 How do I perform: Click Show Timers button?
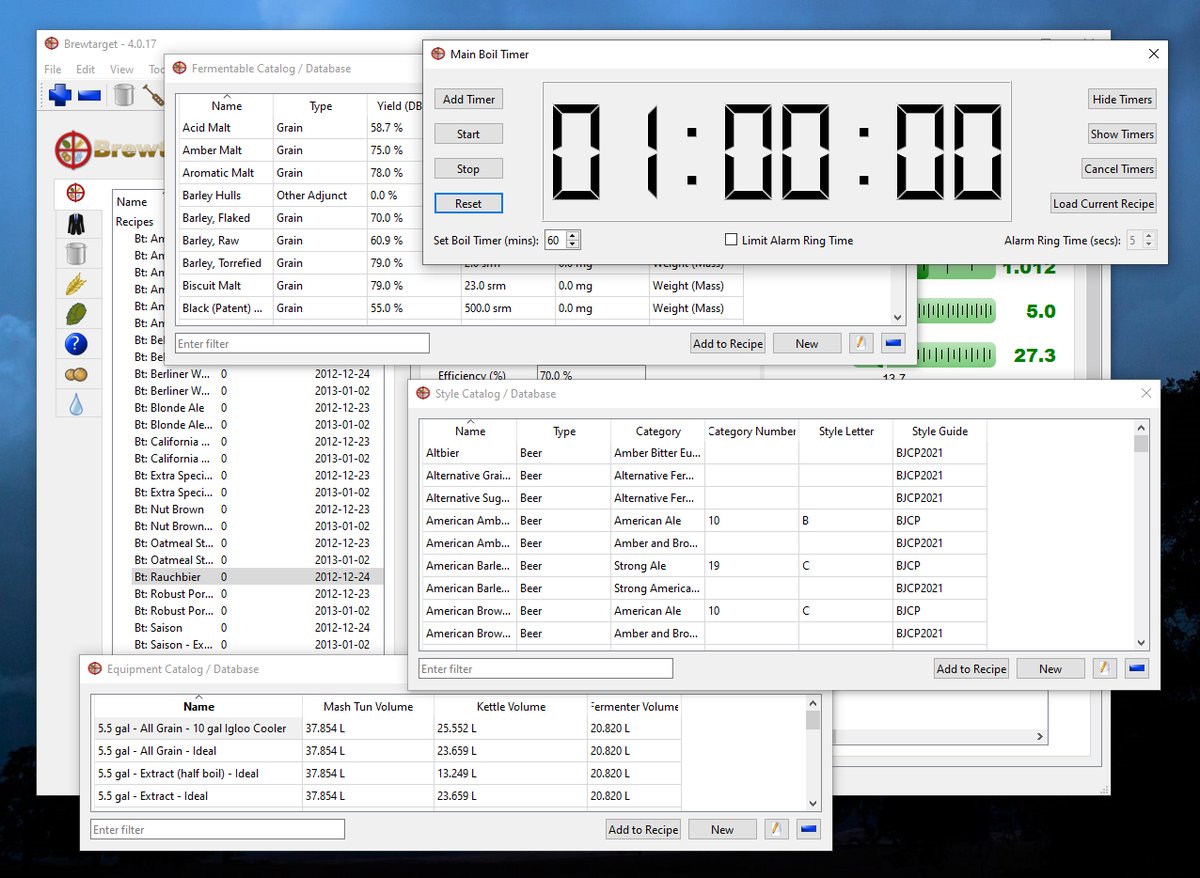click(1122, 134)
